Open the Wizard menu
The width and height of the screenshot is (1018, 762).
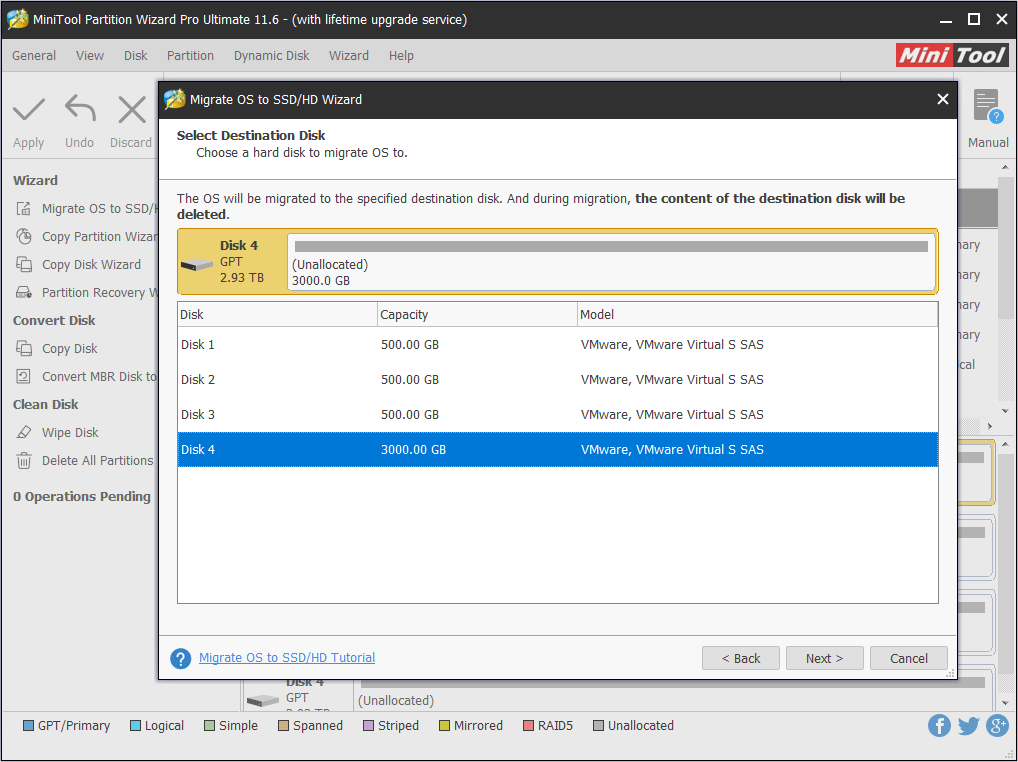pos(349,56)
